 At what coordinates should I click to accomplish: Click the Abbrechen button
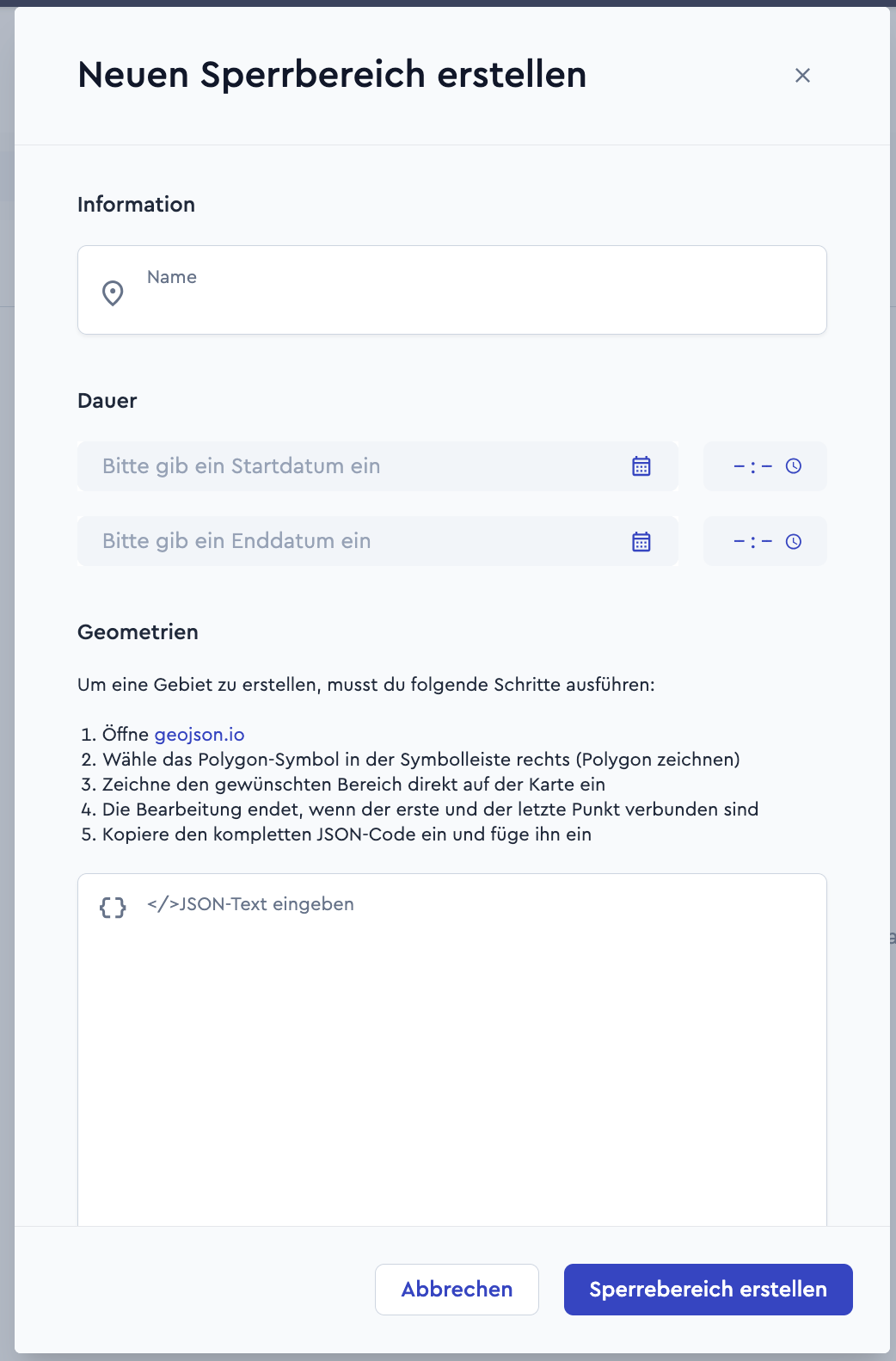(457, 1290)
